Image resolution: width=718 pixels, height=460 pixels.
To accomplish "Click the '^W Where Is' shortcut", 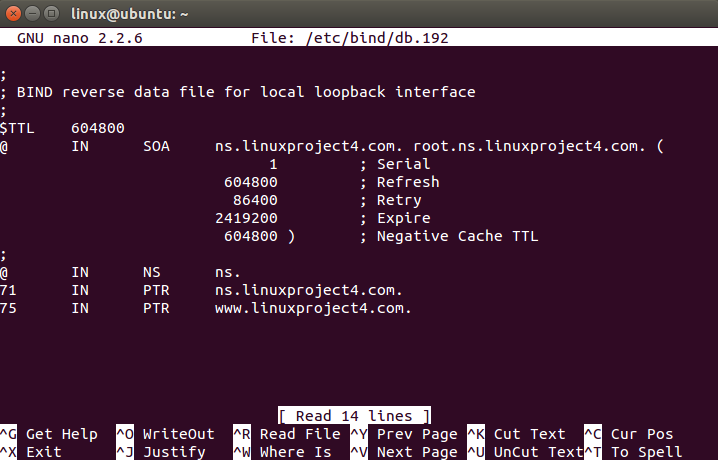I will coord(283,452).
